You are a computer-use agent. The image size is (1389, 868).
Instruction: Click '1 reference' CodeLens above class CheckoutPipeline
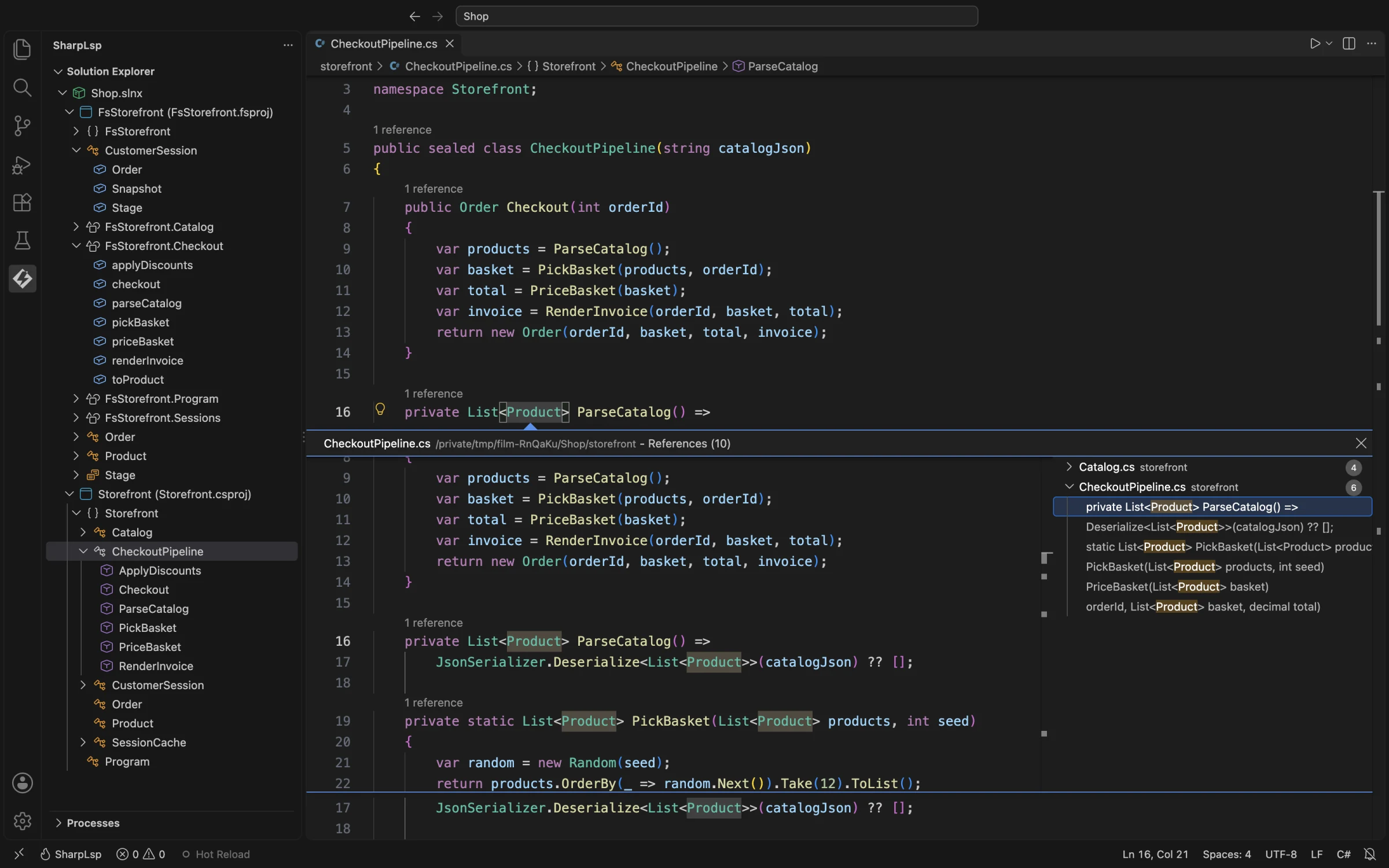click(x=402, y=130)
